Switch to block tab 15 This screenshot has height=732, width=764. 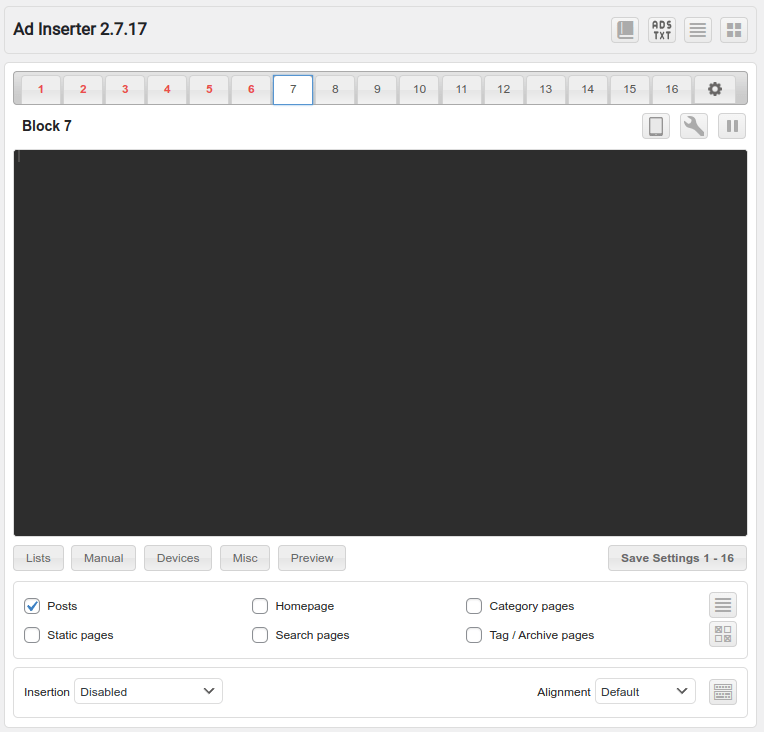tap(630, 90)
